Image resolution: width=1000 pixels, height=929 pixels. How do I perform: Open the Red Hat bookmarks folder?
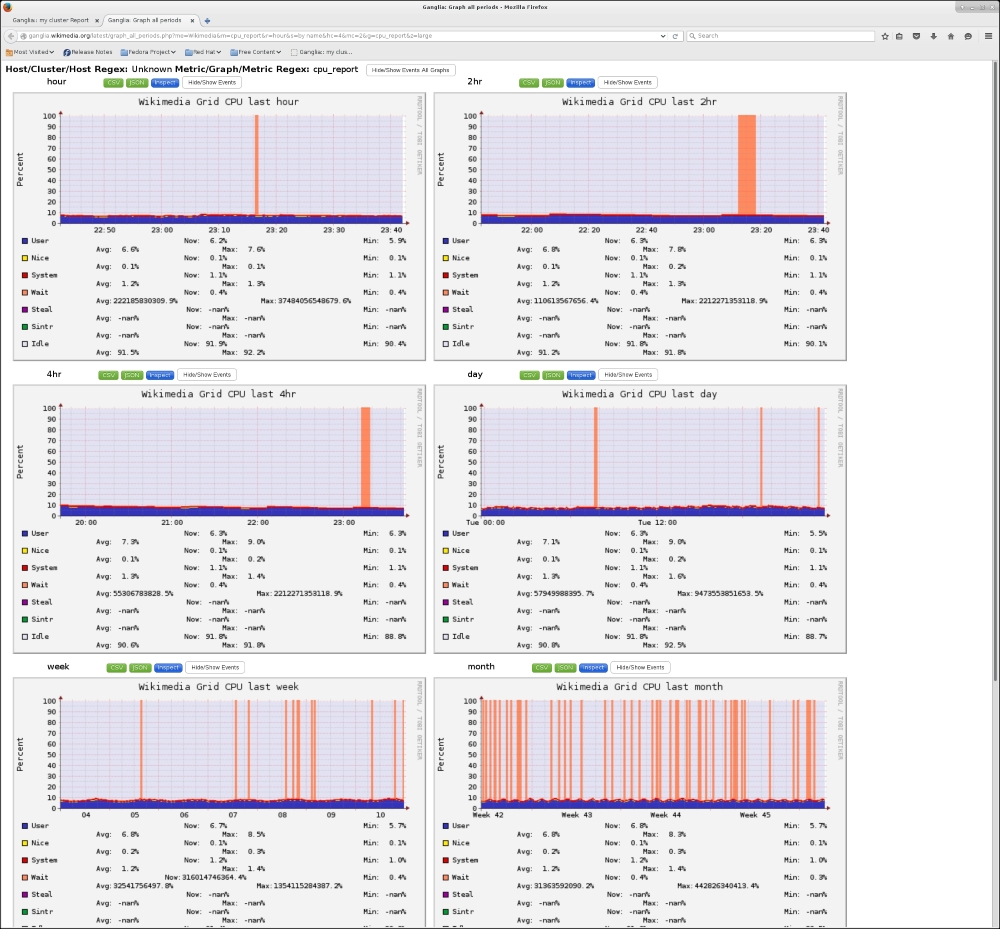click(x=203, y=52)
